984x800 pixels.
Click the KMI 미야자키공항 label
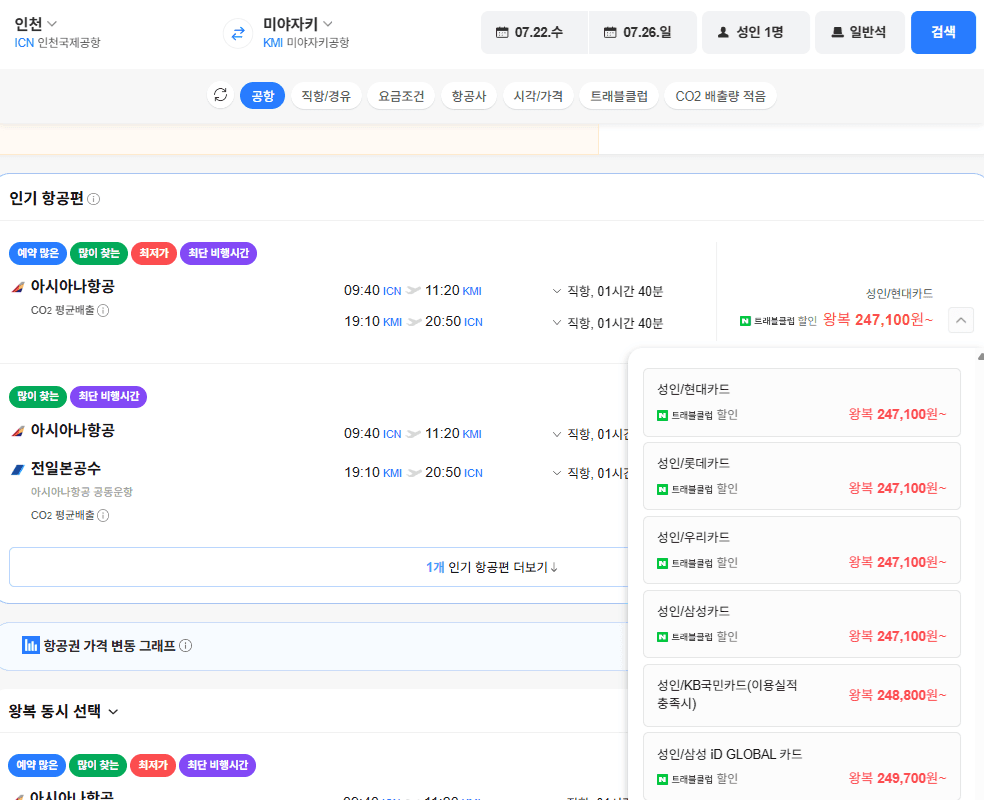coord(306,43)
